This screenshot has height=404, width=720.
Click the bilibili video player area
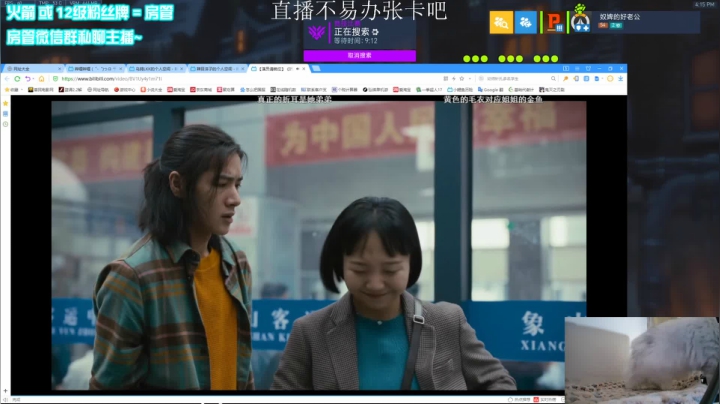click(319, 245)
